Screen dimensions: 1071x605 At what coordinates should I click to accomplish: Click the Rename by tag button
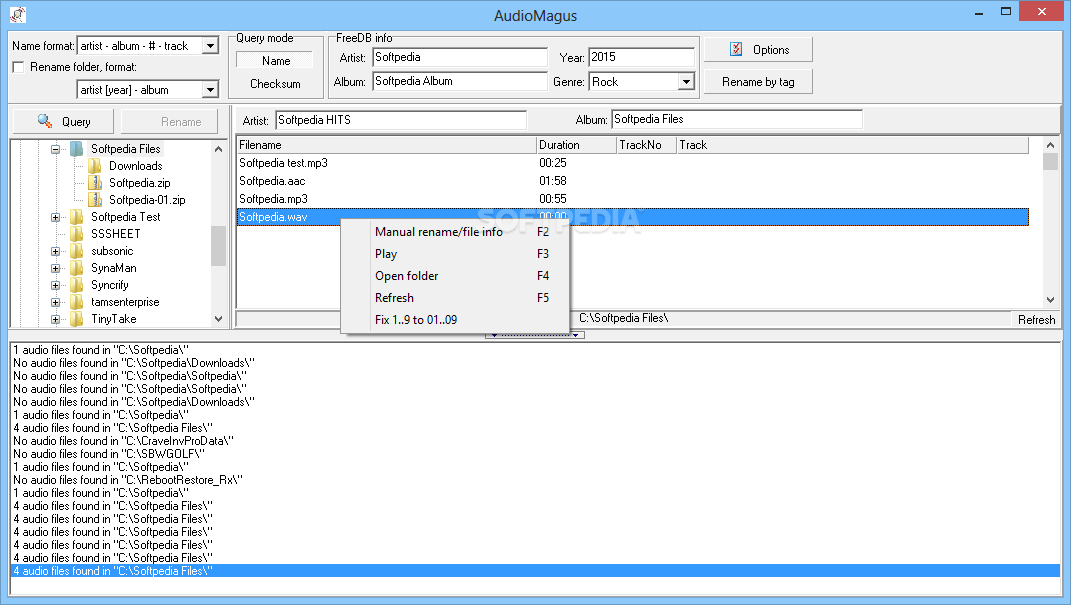(x=758, y=81)
